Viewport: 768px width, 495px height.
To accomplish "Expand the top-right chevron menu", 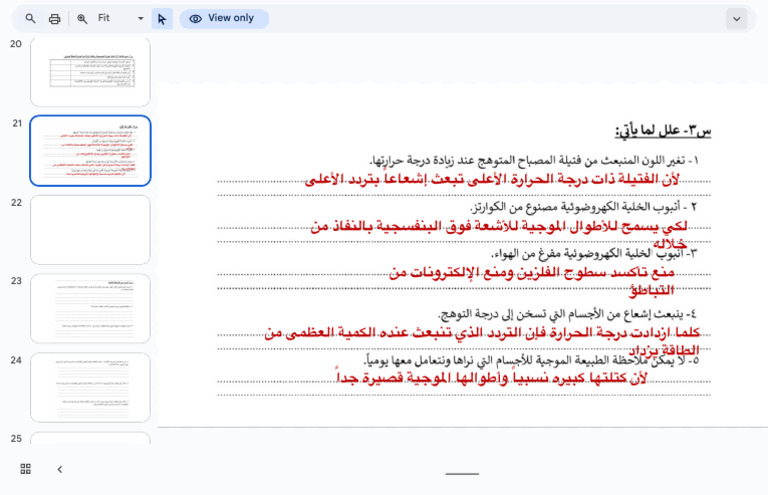I will coord(736,19).
